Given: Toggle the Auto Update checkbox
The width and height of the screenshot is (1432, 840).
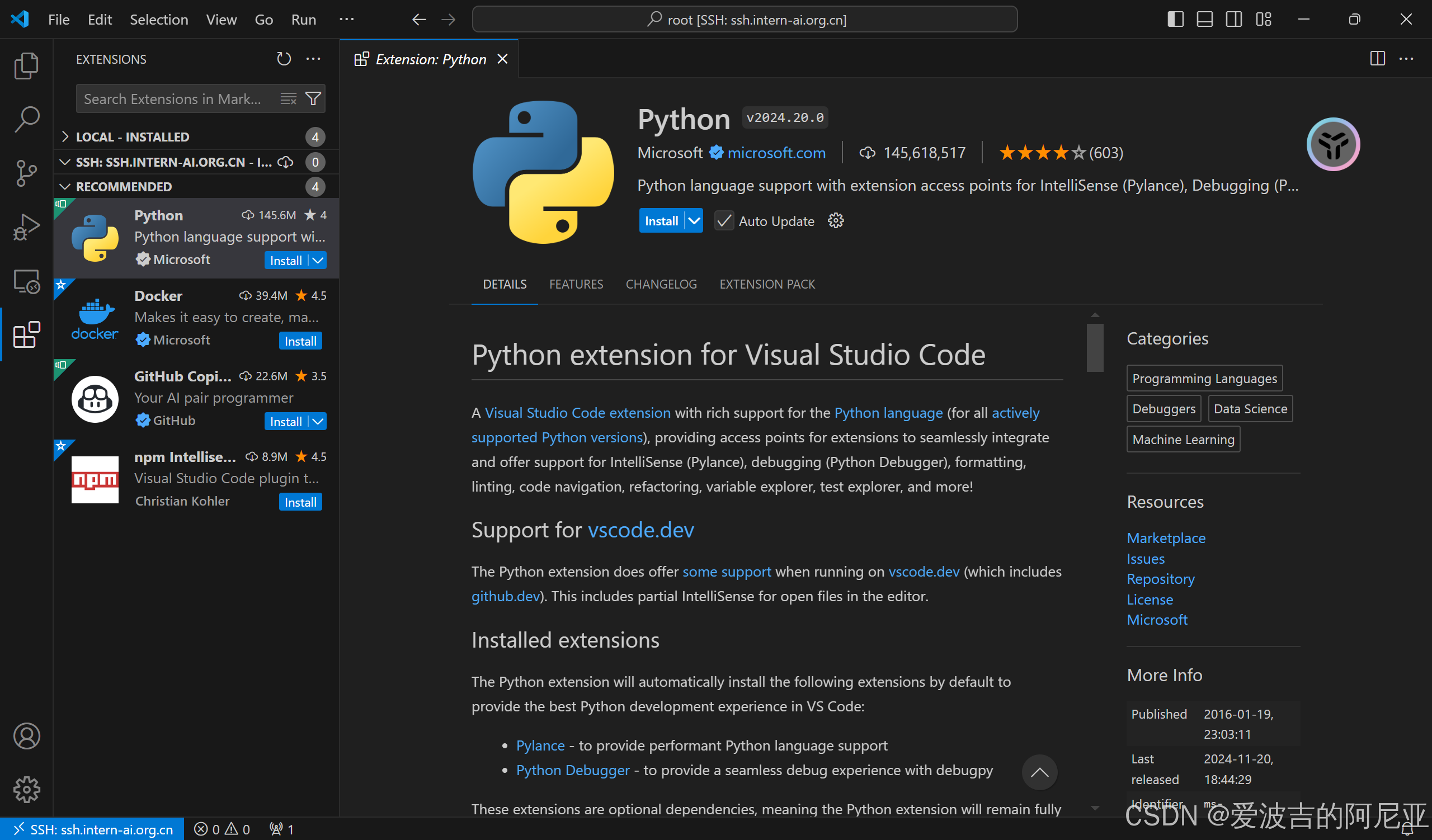Looking at the screenshot, I should 723,221.
